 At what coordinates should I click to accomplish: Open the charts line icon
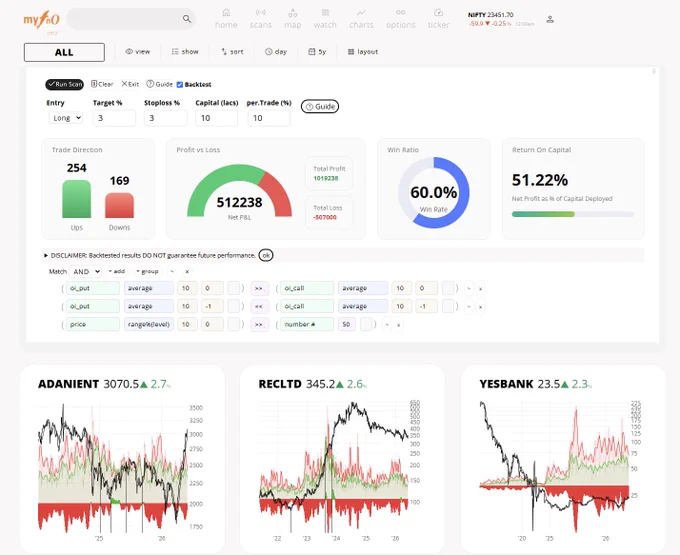pos(361,13)
